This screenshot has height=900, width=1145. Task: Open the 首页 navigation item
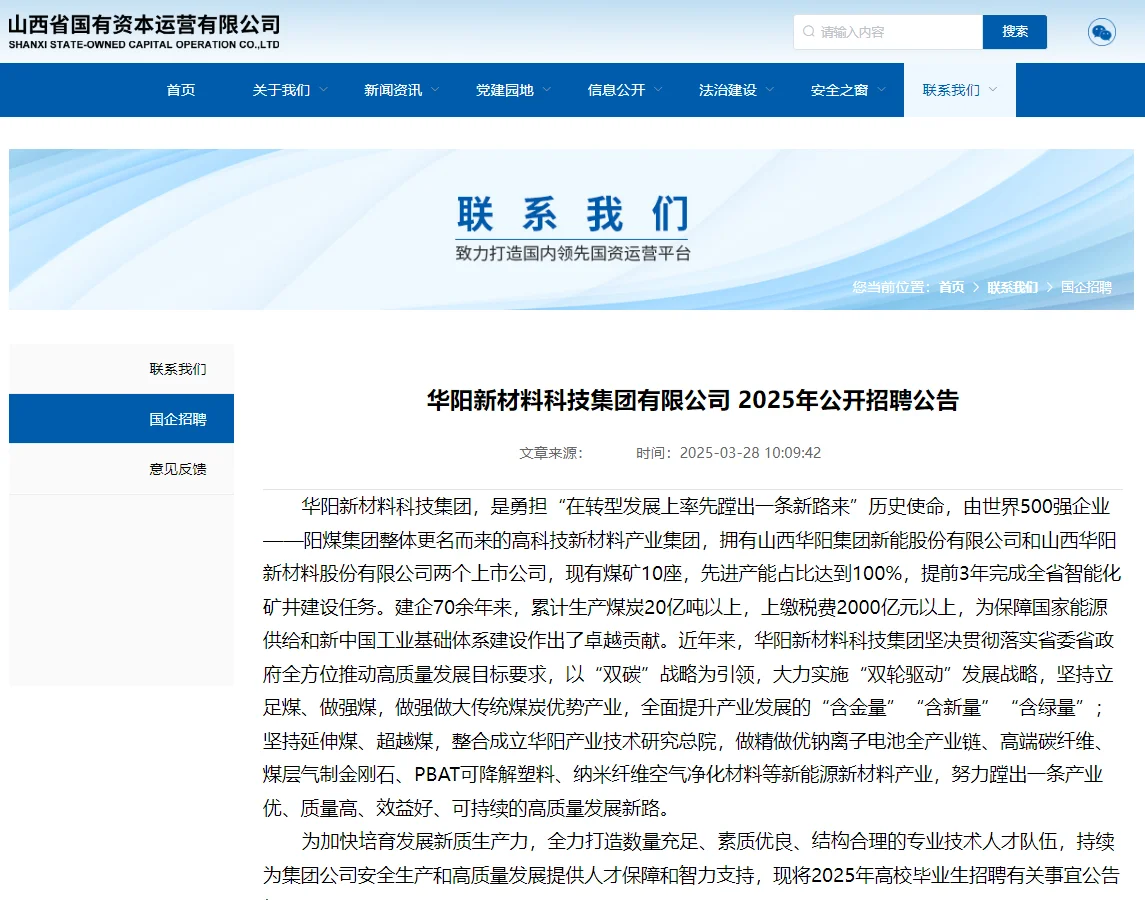pyautogui.click(x=181, y=90)
